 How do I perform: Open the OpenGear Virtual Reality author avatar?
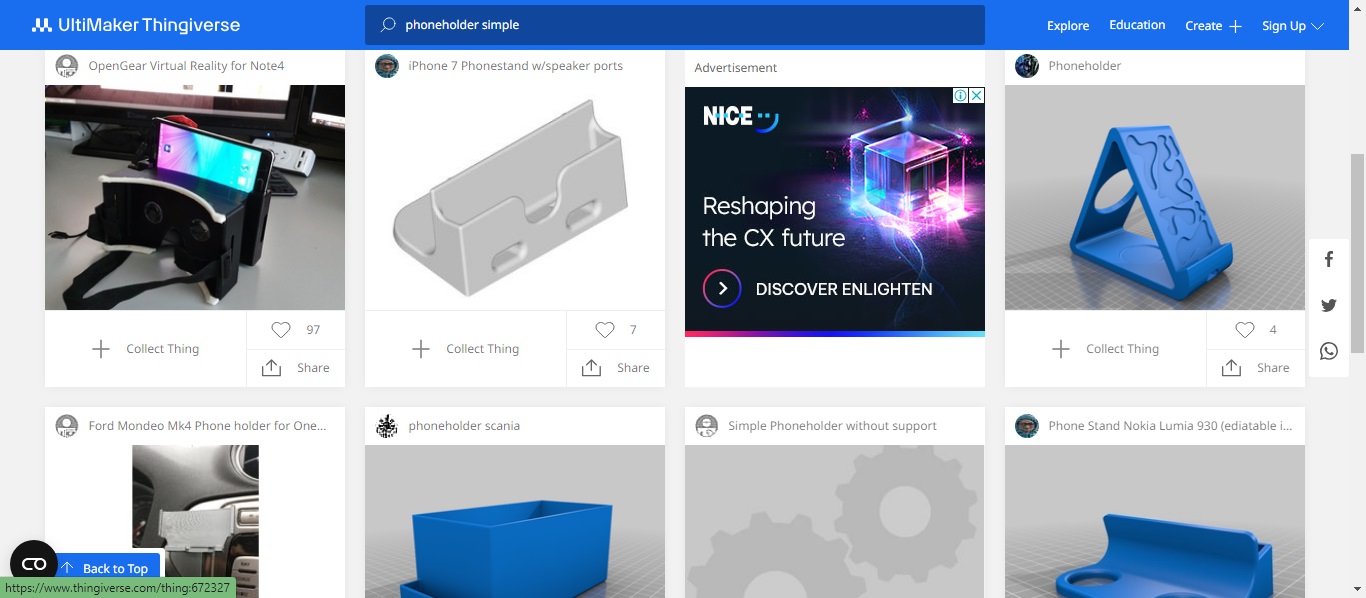(x=67, y=66)
